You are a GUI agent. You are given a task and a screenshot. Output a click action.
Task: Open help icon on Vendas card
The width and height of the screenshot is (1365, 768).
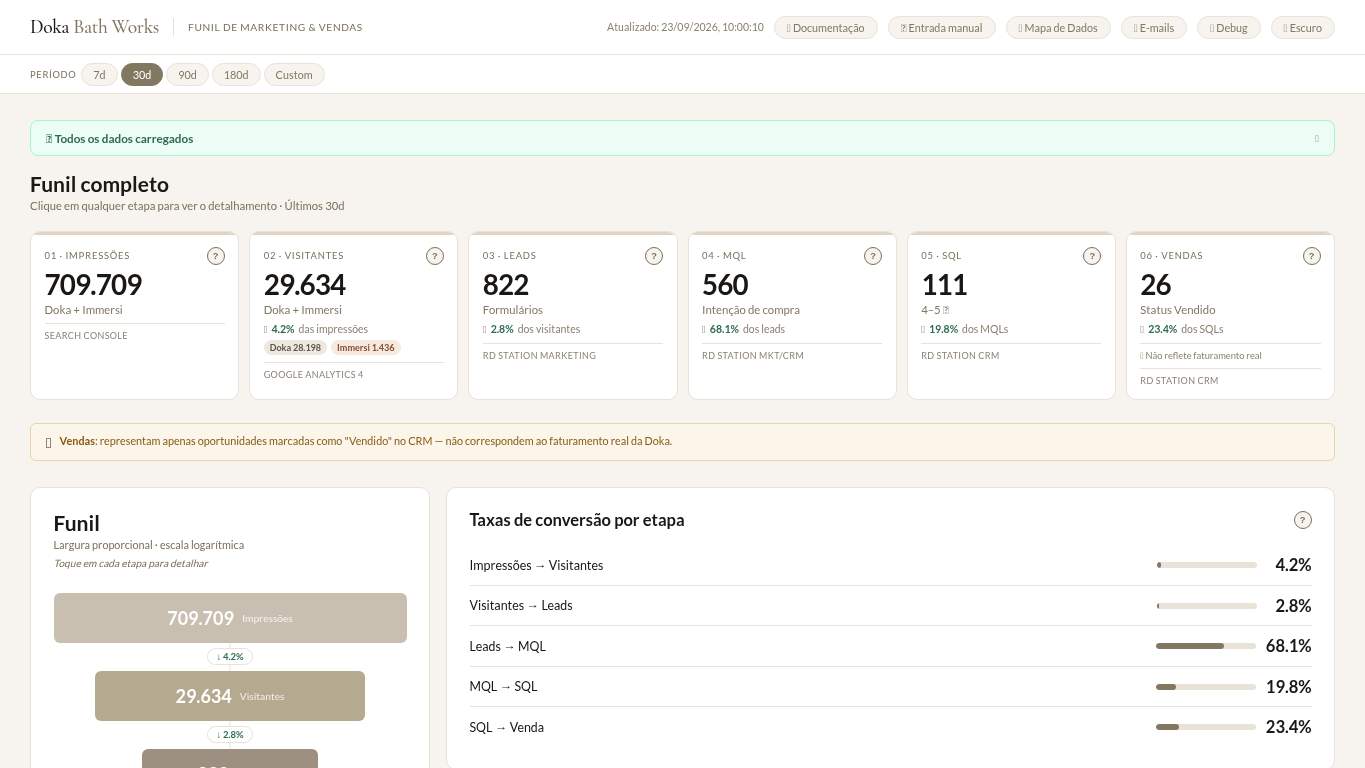(x=1312, y=256)
